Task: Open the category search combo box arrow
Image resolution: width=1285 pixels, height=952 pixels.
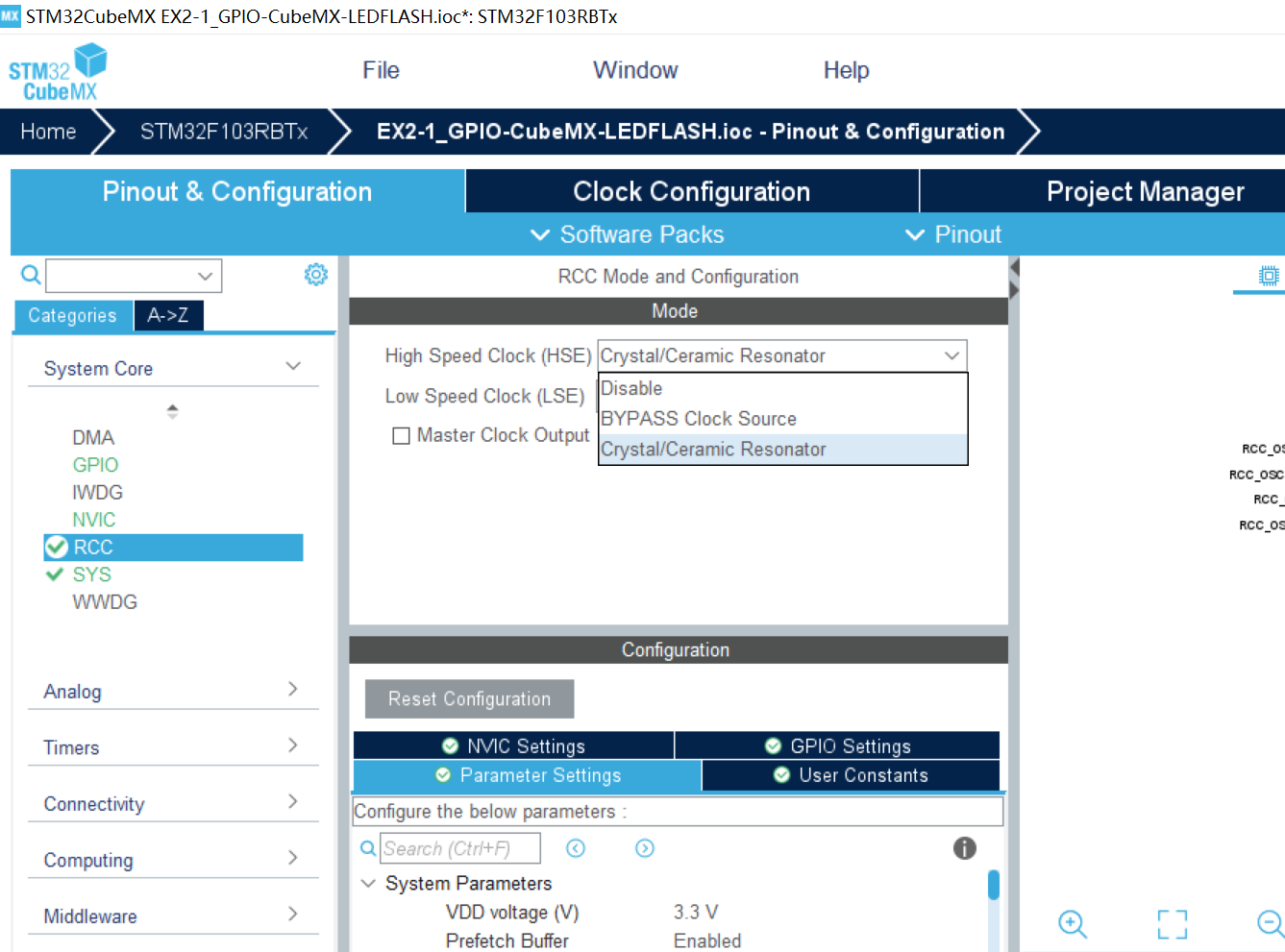Action: tap(205, 276)
